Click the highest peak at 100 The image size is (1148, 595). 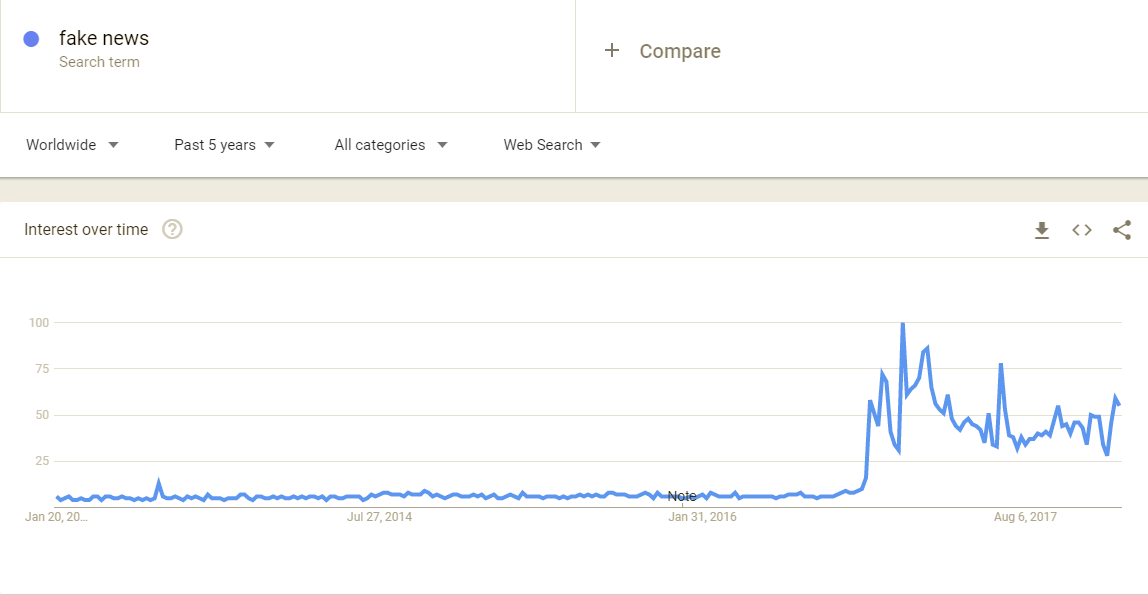coord(903,324)
